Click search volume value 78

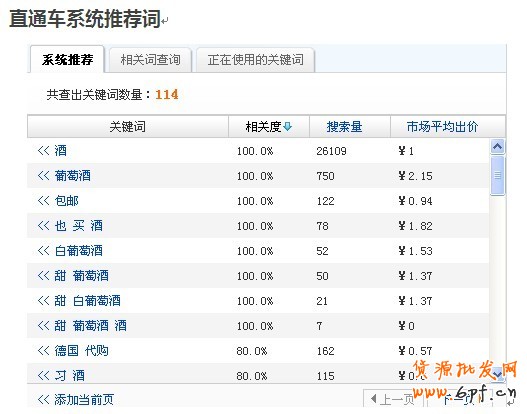point(322,226)
